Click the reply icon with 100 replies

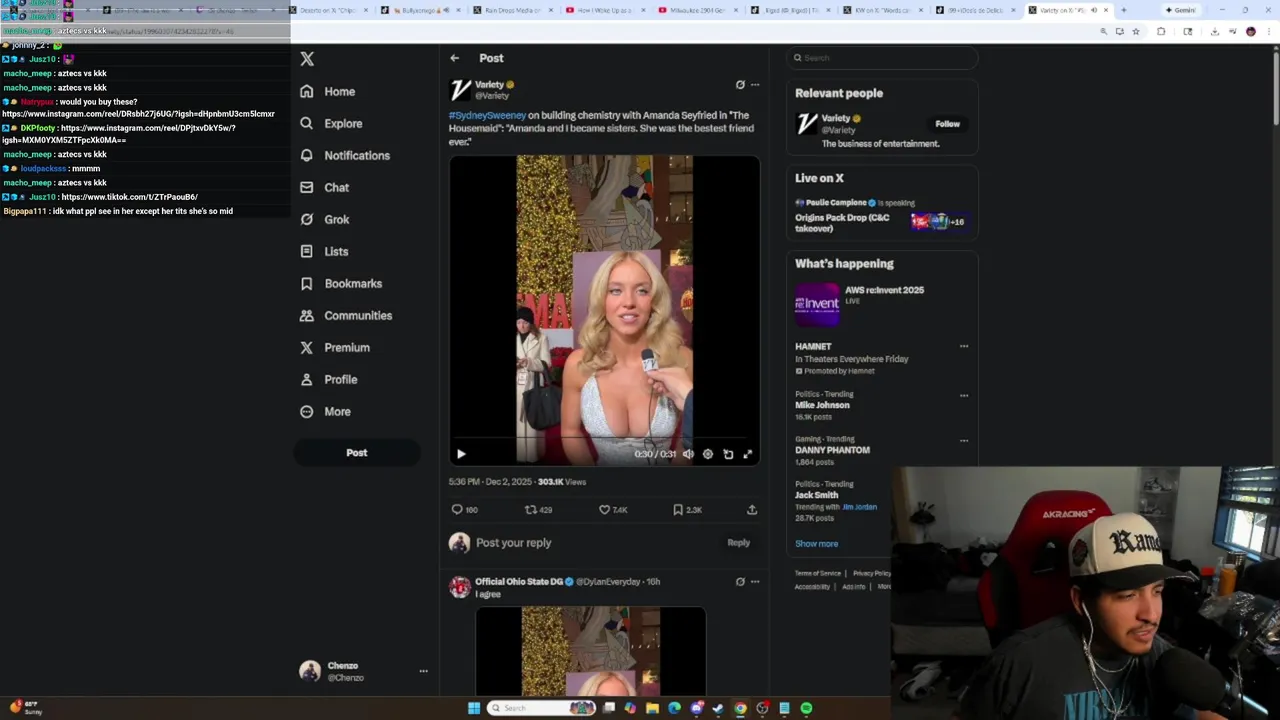pyautogui.click(x=457, y=510)
